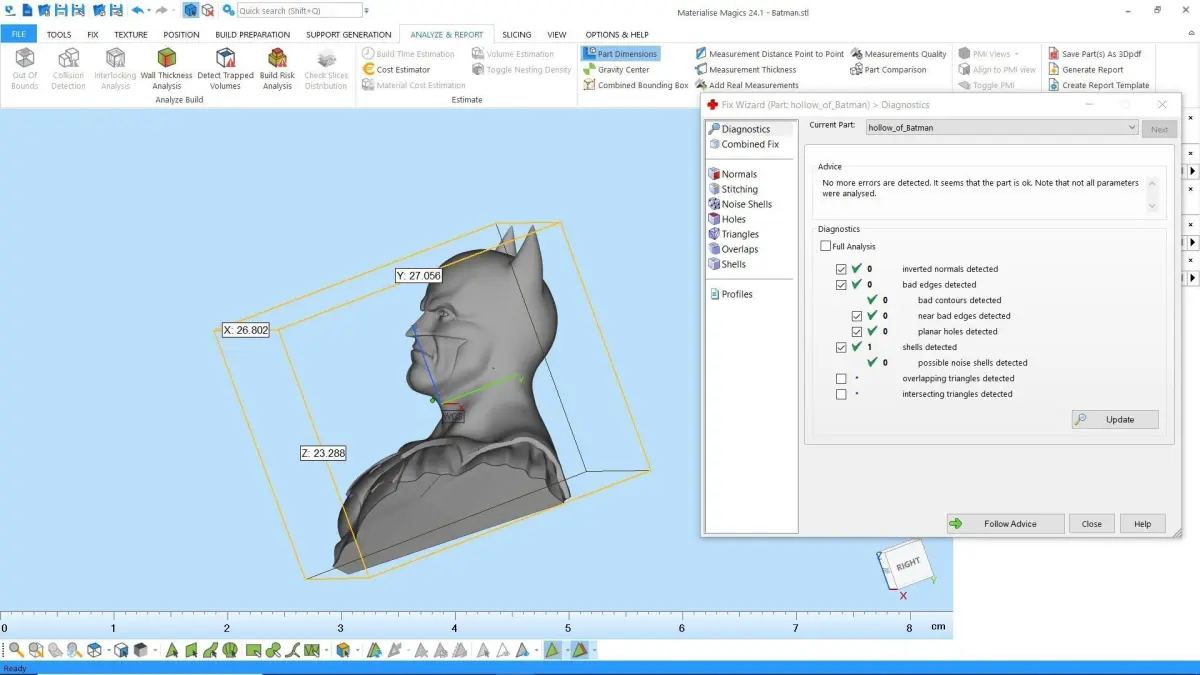Click the Redo arrow in quick access bar
This screenshot has width=1200, height=675.
pyautogui.click(x=161, y=10)
